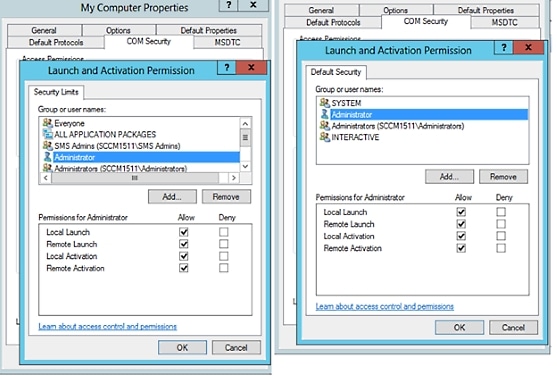This screenshot has width=557, height=376.
Task: Check Deny Remote Activation in Default Security dialog
Action: pyautogui.click(x=501, y=248)
